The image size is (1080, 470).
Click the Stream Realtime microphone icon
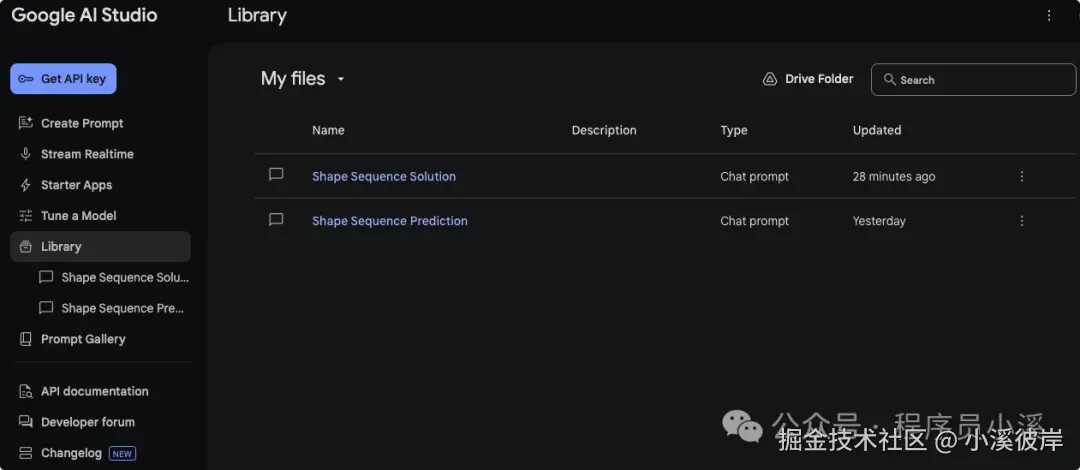[x=26, y=154]
